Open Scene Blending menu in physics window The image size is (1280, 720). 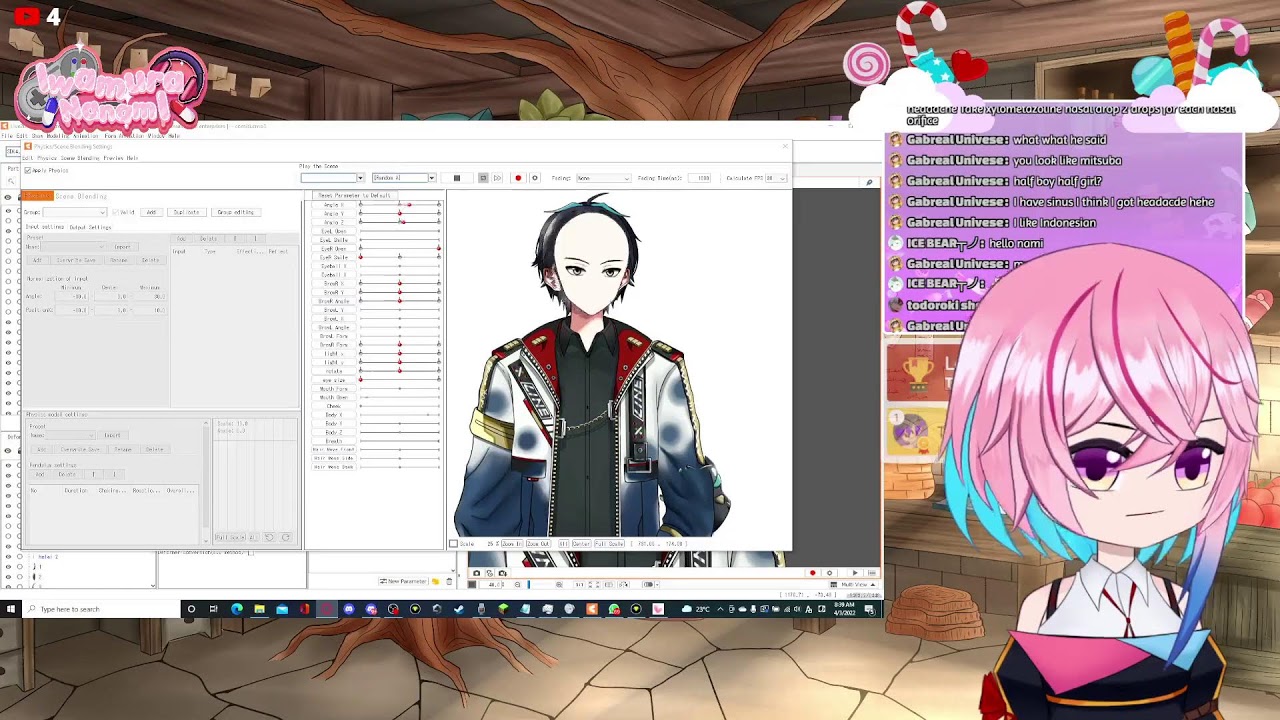click(x=80, y=158)
